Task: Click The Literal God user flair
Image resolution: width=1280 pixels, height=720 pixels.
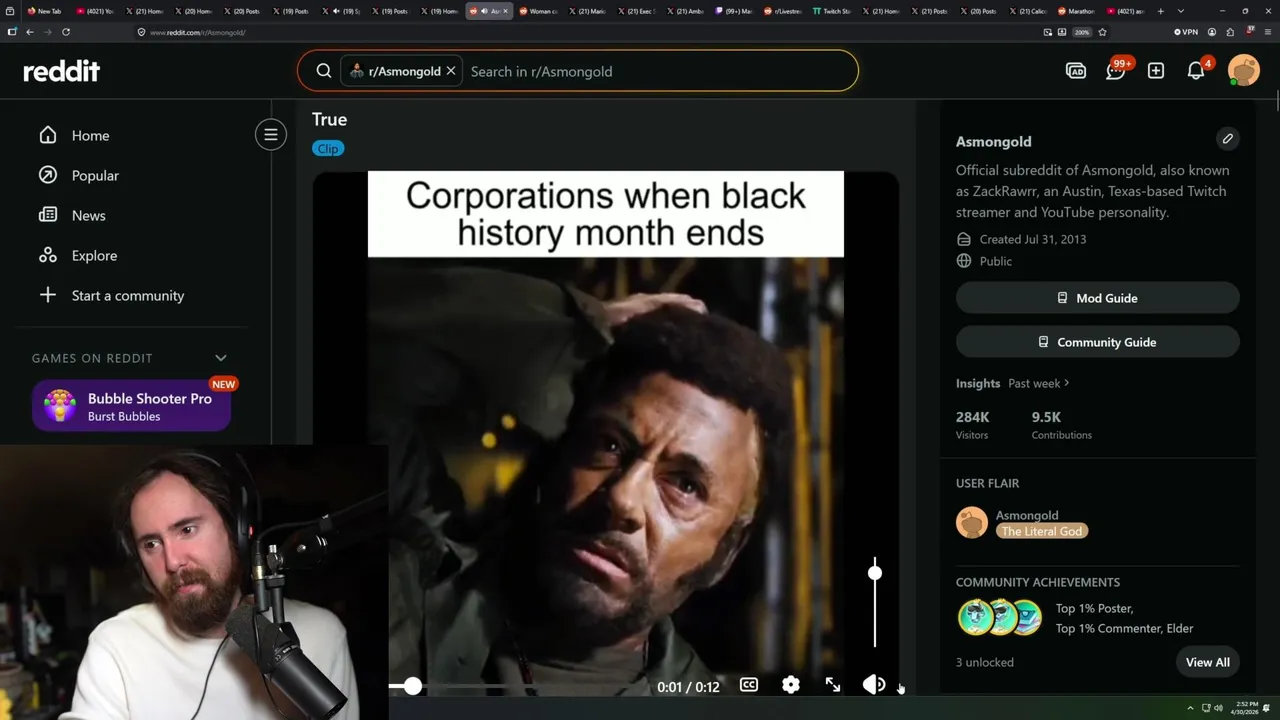Action: click(1042, 531)
